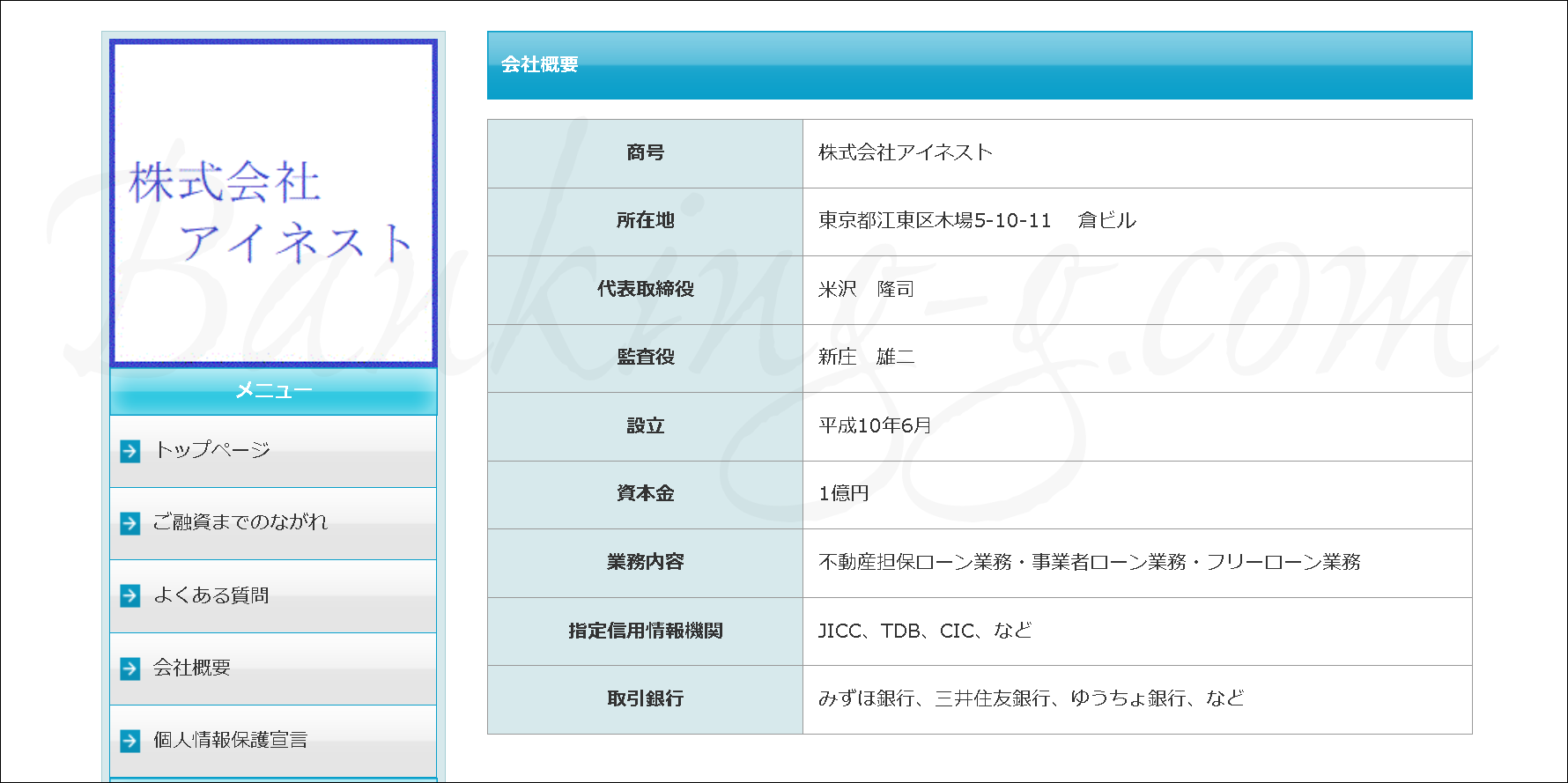The width and height of the screenshot is (1568, 783).
Task: Click the 平成10年6月 establishment date
Action: tap(875, 426)
